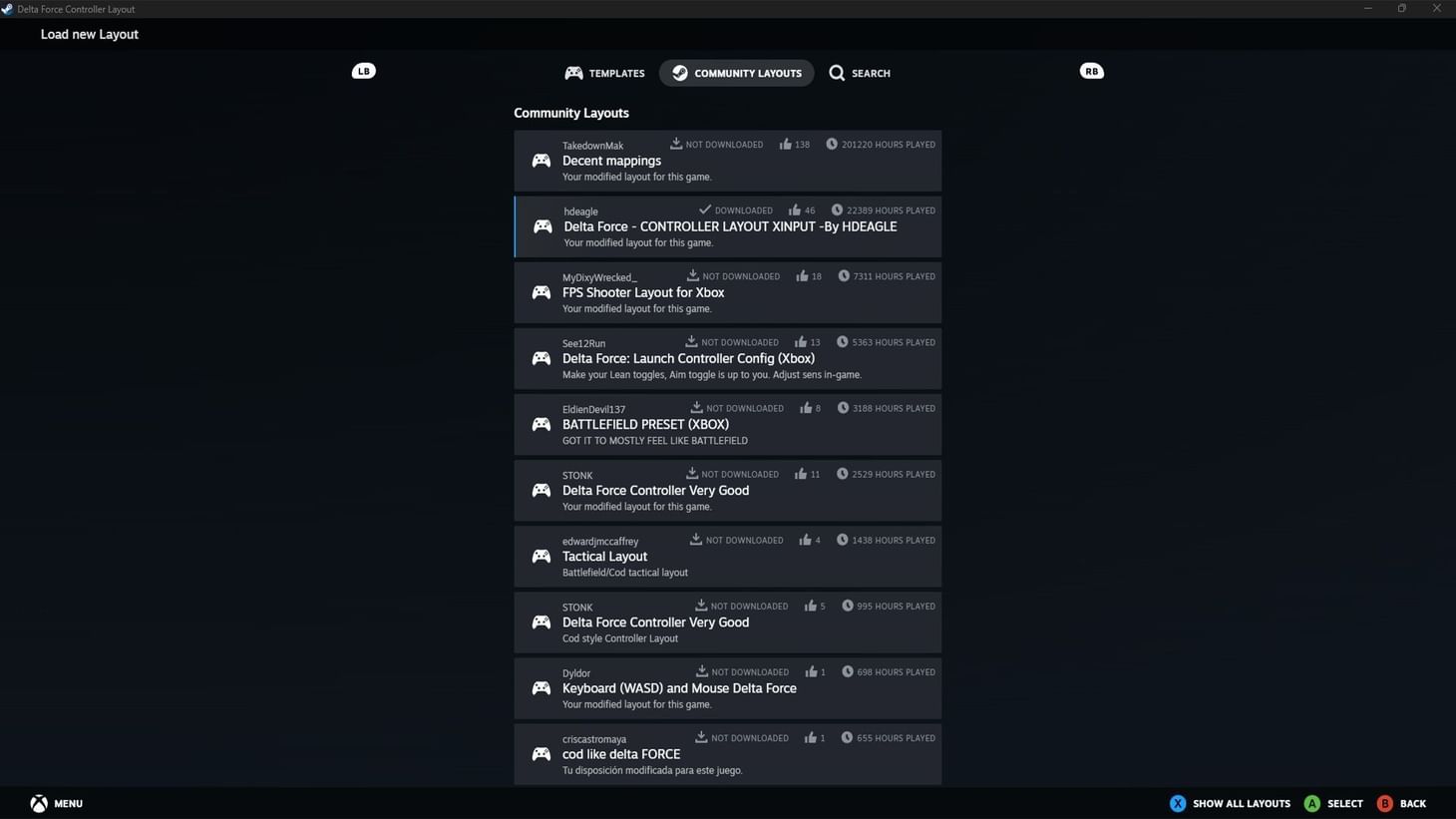Select the BATTLEFIELD PRESET (XBOX) layout
This screenshot has width=1456, height=819.
[x=727, y=423]
